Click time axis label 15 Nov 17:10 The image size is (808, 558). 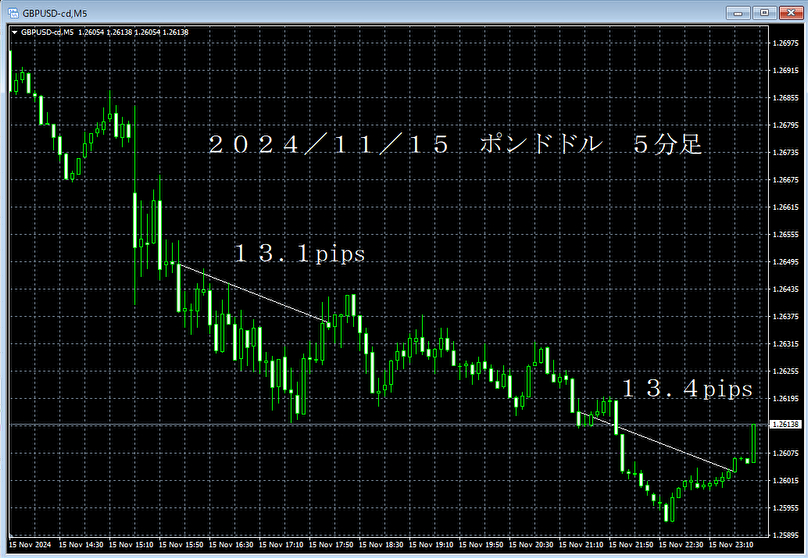pyautogui.click(x=281, y=545)
